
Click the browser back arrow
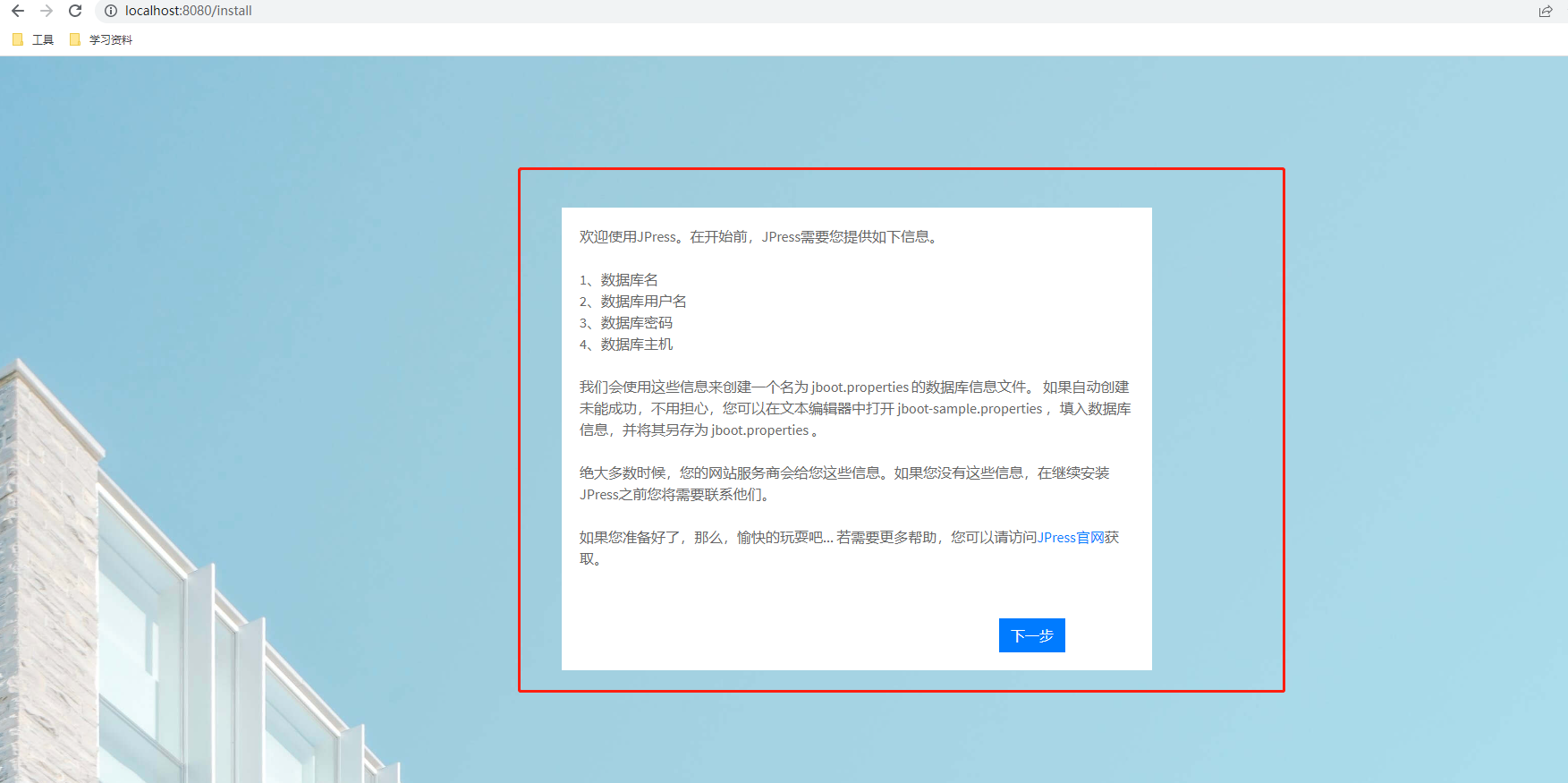[x=18, y=11]
